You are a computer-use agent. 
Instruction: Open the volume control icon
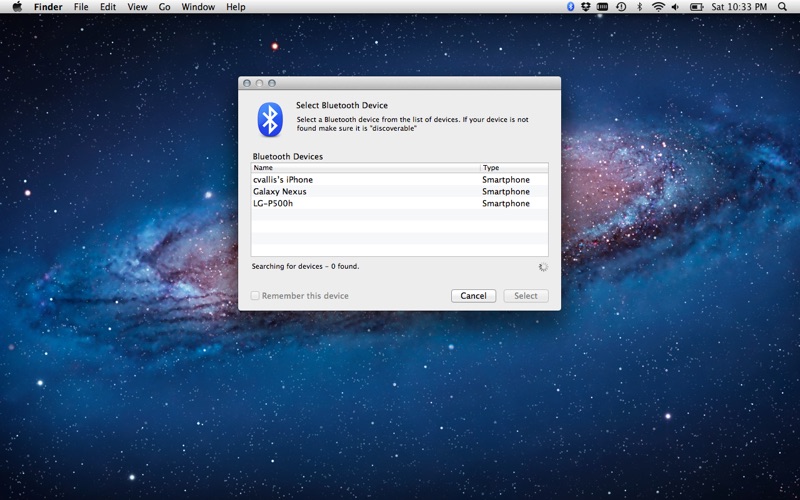pos(676,7)
